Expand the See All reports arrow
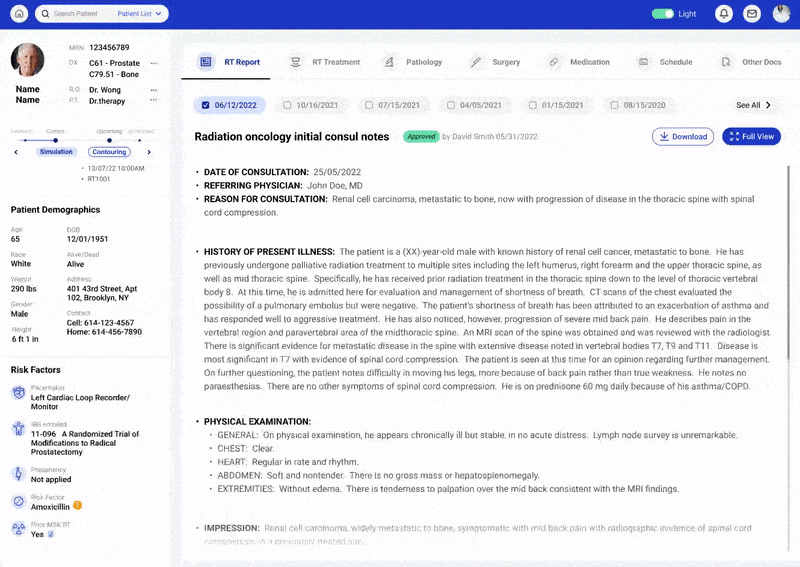The width and height of the screenshot is (800, 567). point(768,105)
